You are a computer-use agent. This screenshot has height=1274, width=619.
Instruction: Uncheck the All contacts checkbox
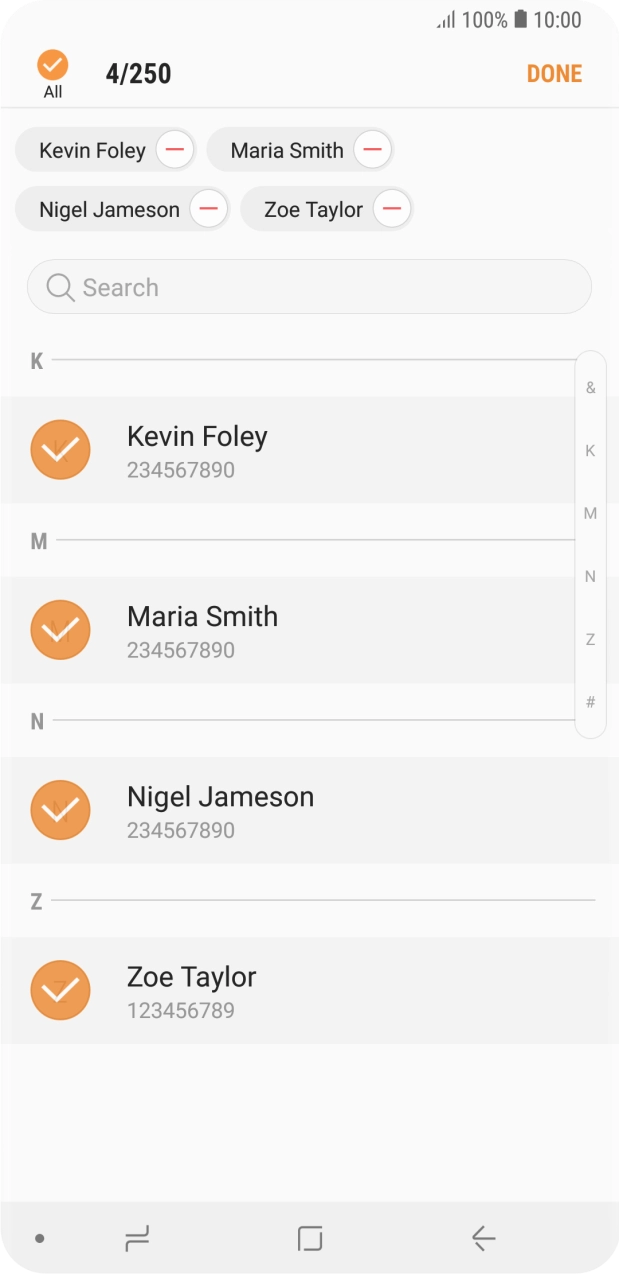[x=52, y=66]
